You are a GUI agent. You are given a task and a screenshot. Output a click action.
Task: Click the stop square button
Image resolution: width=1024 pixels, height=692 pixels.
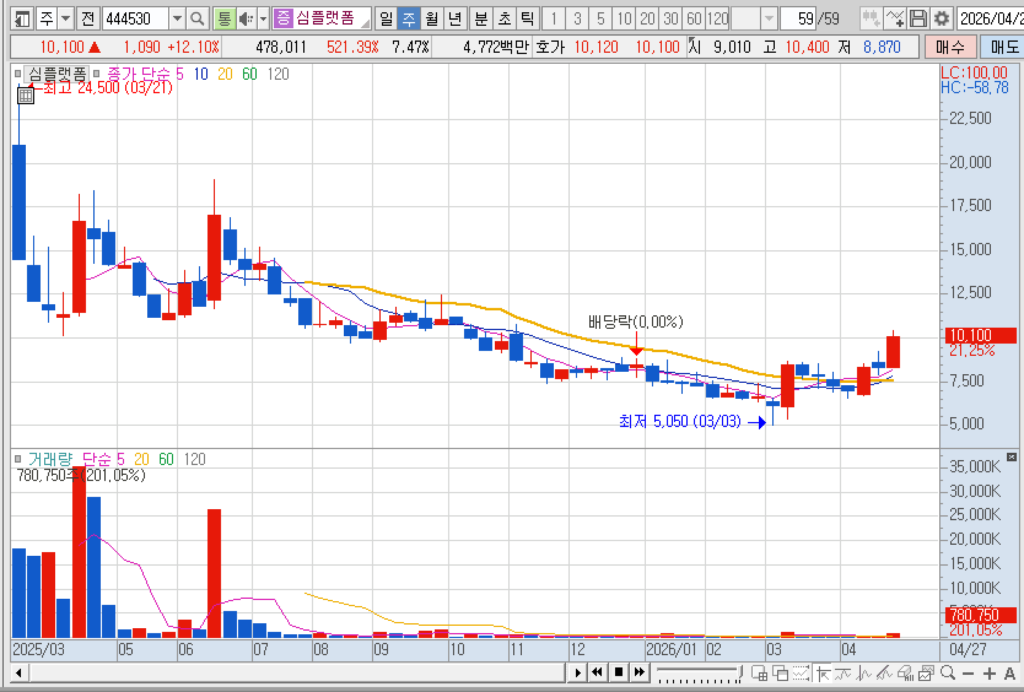point(618,672)
